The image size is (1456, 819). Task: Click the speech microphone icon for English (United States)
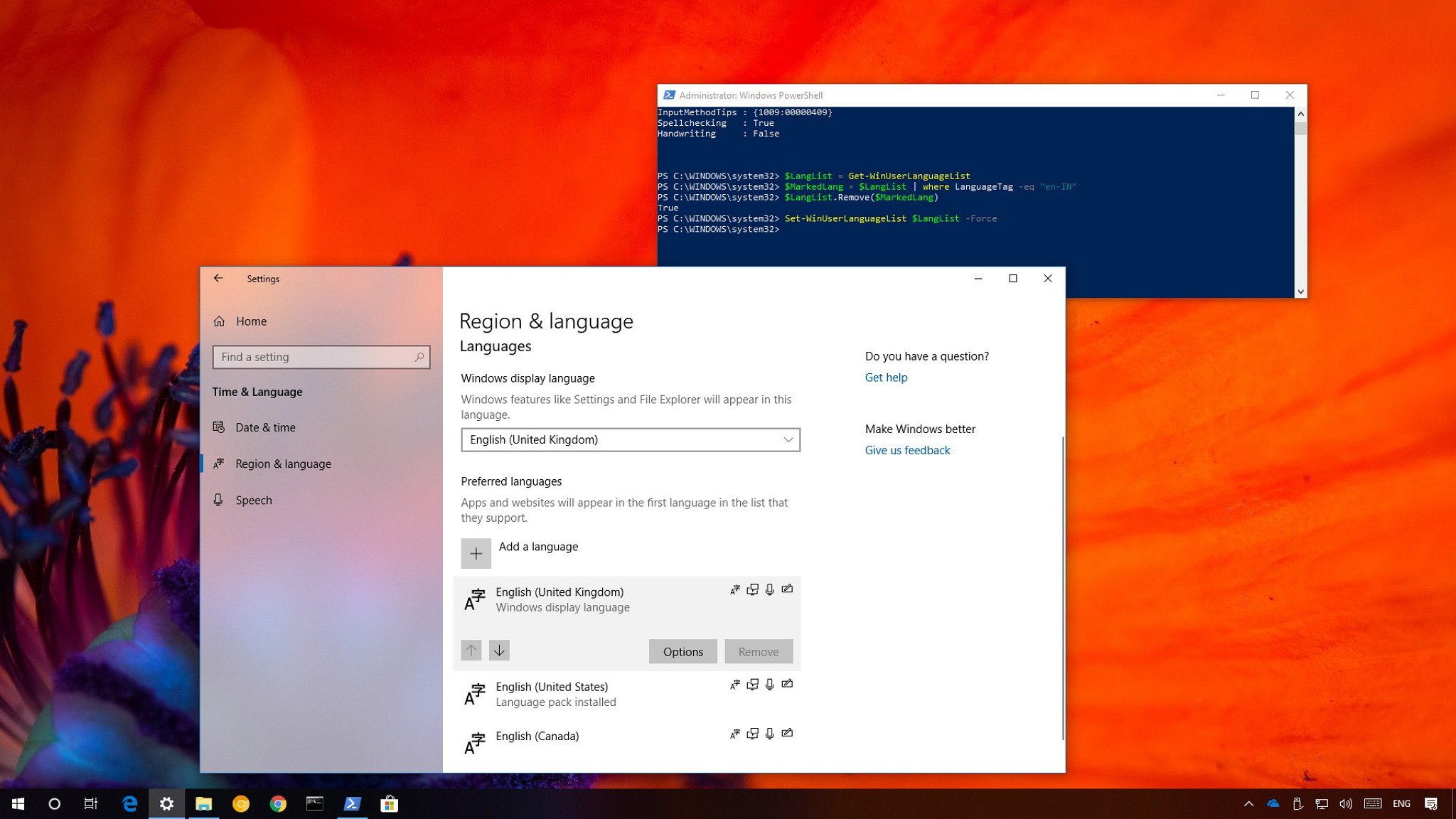point(769,685)
